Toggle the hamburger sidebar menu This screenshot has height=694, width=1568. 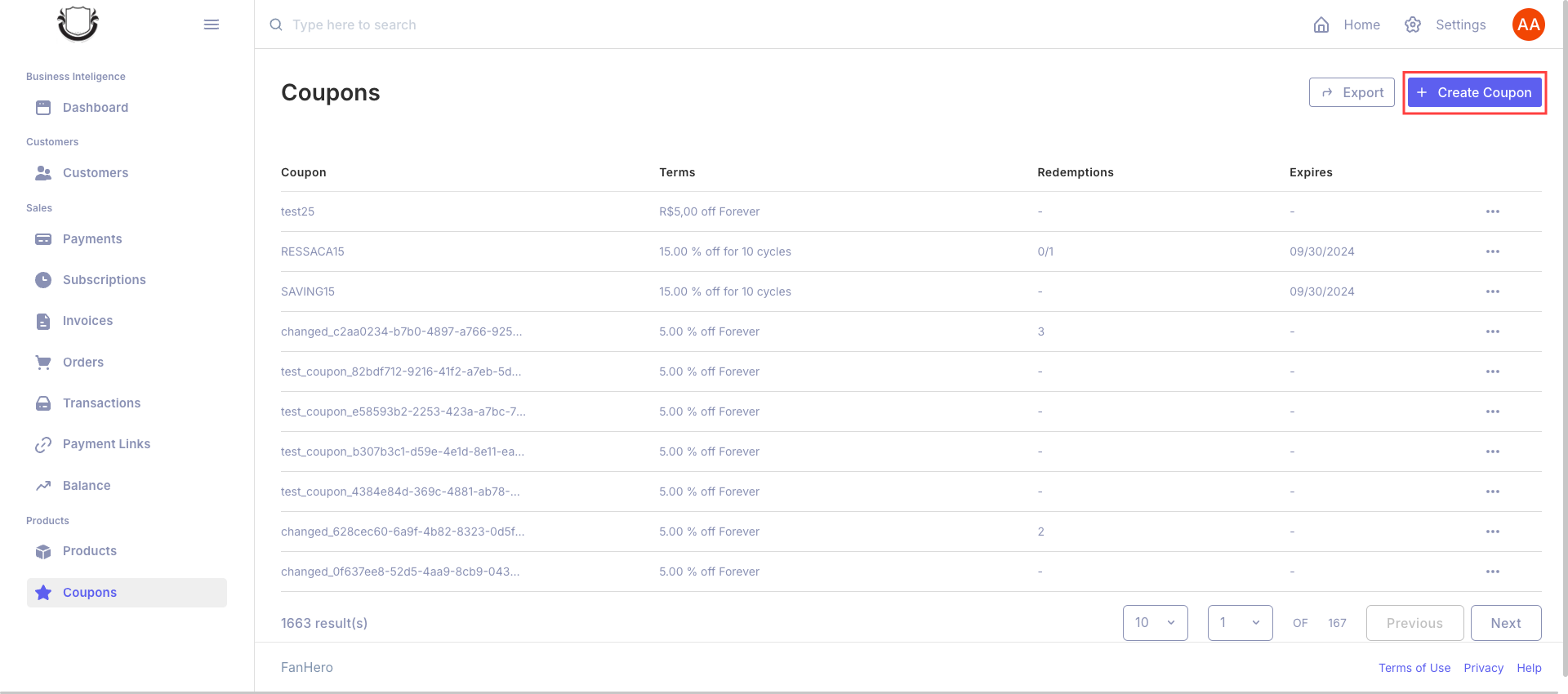pos(212,24)
